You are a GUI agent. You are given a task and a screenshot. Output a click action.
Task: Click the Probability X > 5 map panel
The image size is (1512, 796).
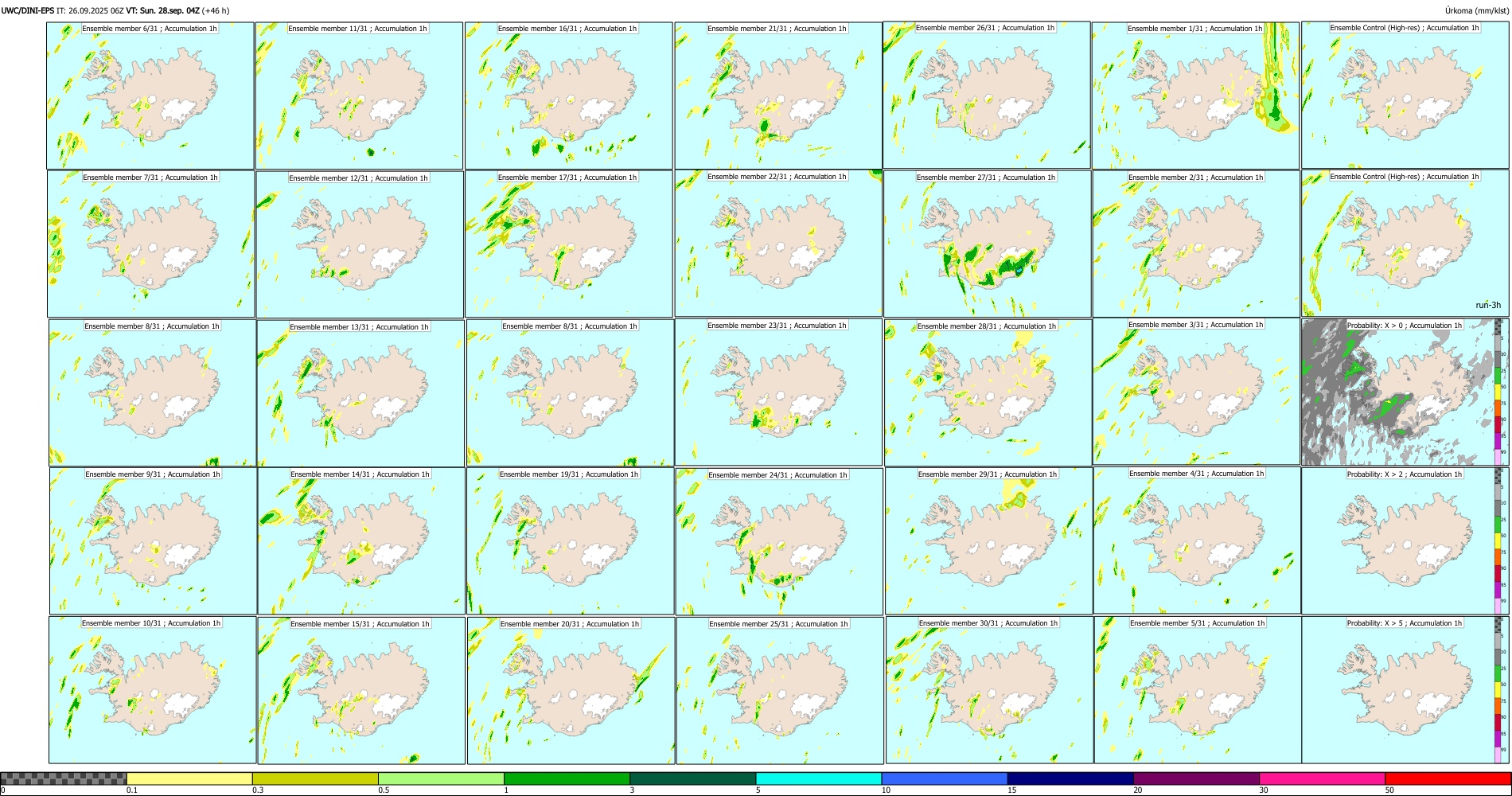pyautogui.click(x=1405, y=689)
